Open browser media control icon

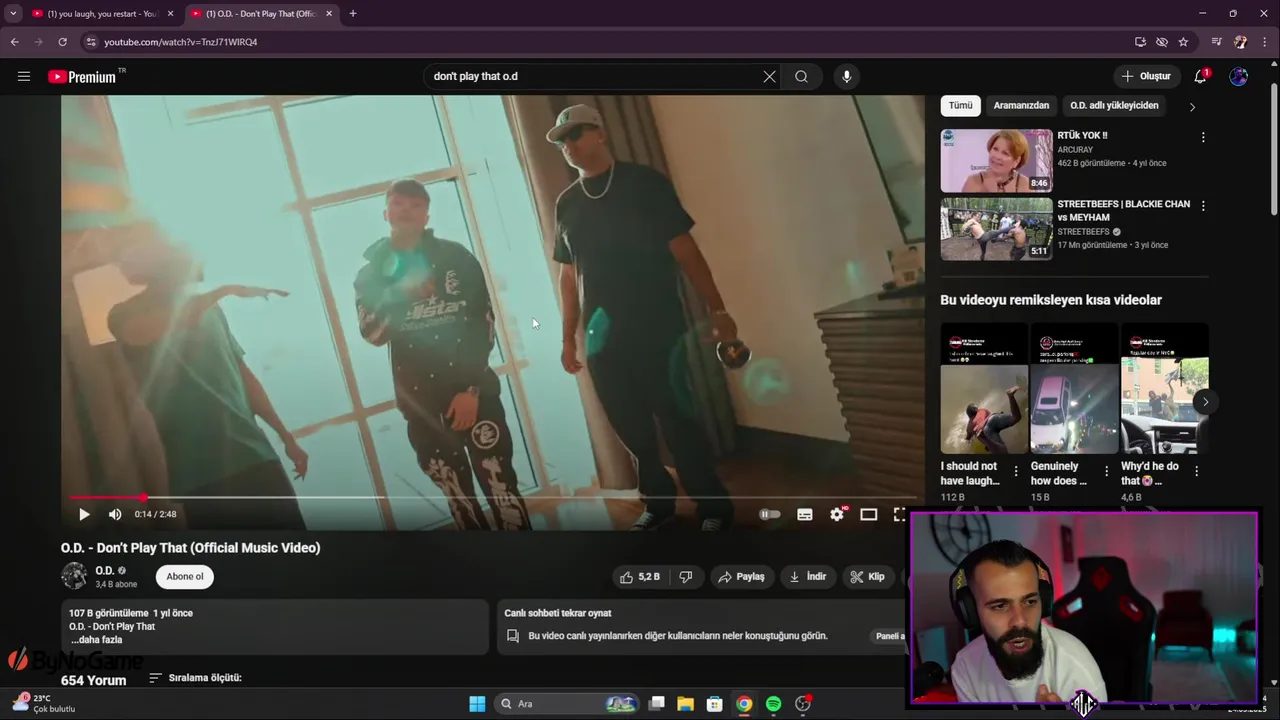1216,42
